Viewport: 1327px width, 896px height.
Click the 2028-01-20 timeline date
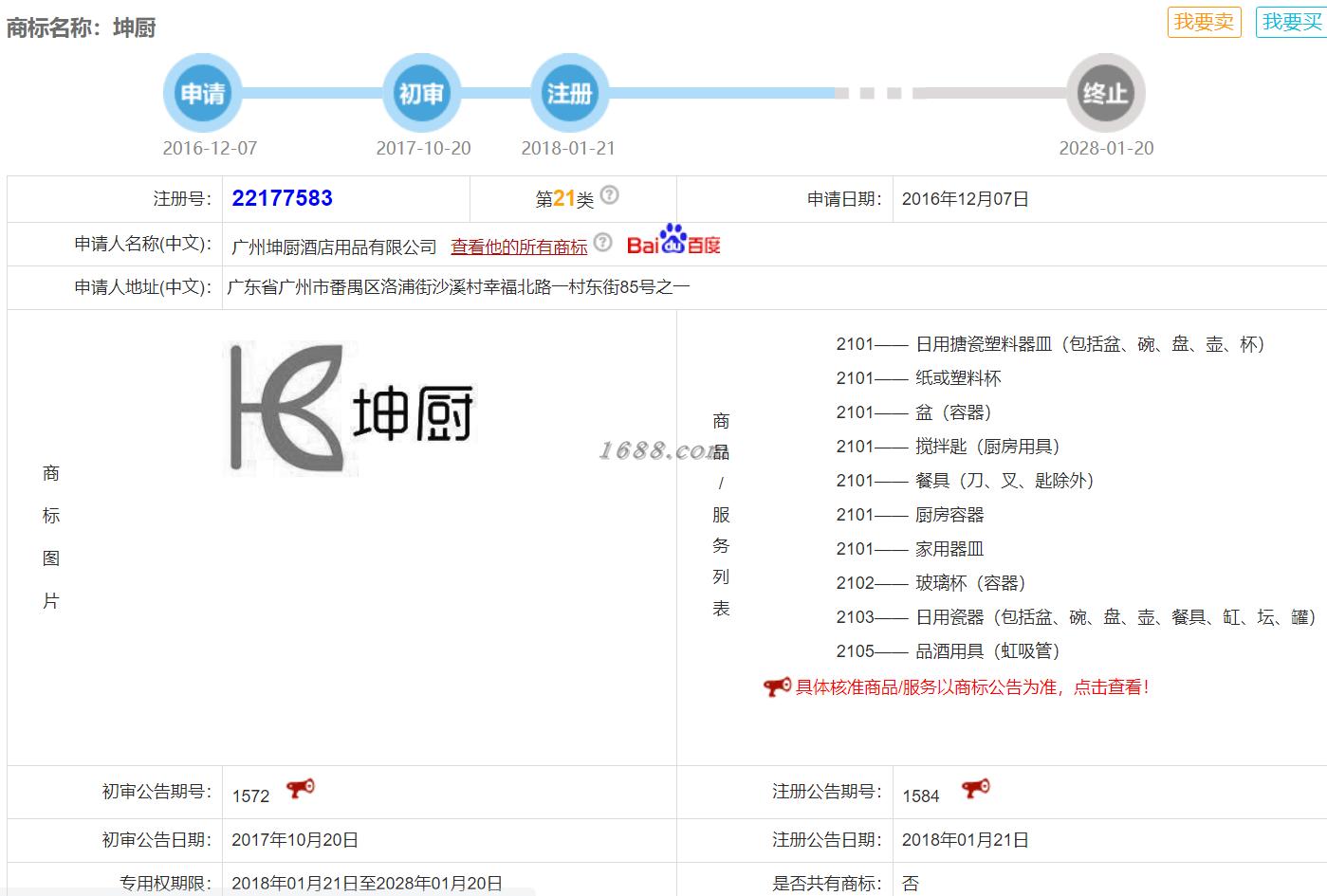pyautogui.click(x=1107, y=148)
